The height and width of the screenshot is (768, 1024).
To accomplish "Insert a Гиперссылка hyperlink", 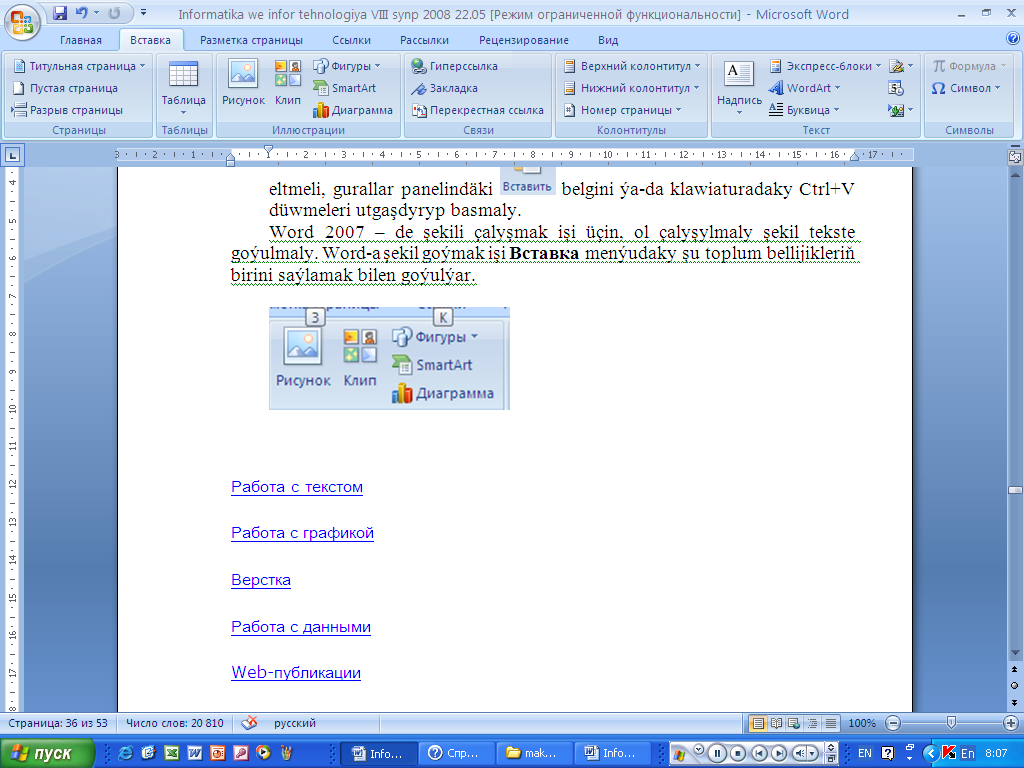I will coord(455,66).
